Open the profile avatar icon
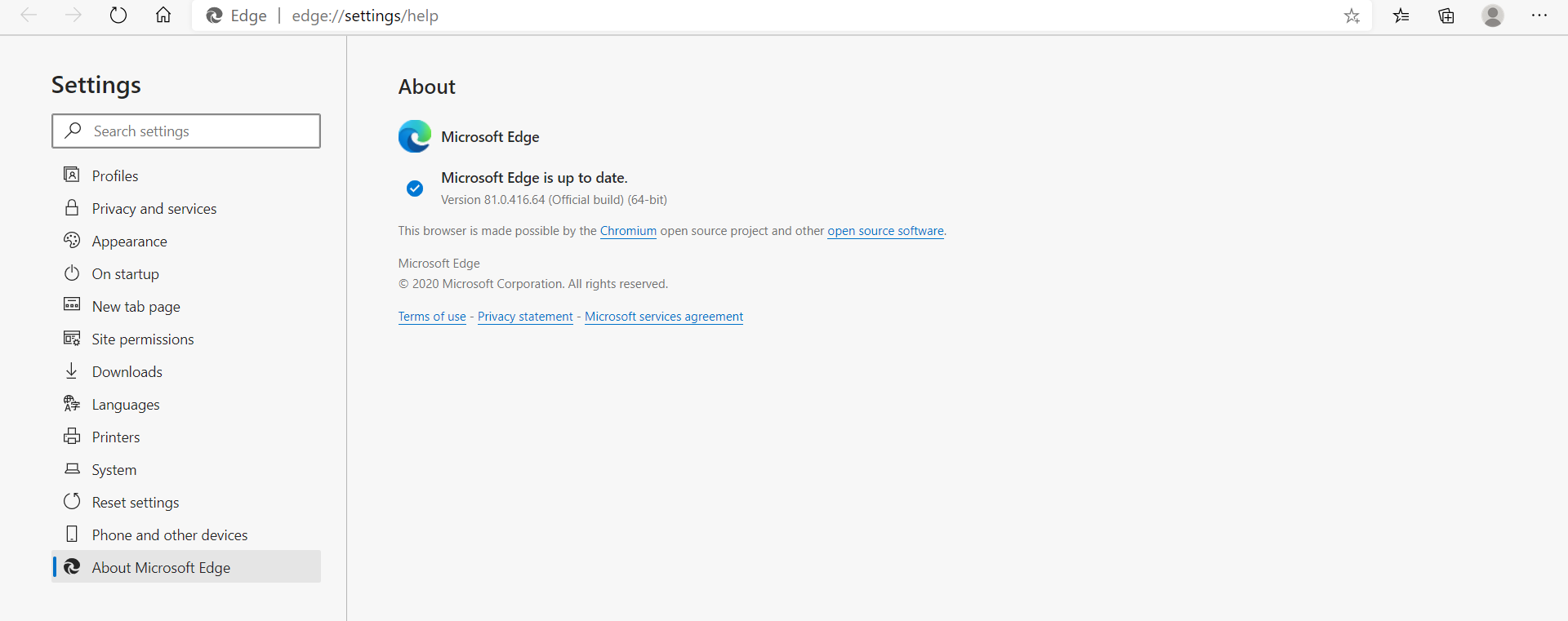Viewport: 1568px width, 621px height. (1493, 16)
